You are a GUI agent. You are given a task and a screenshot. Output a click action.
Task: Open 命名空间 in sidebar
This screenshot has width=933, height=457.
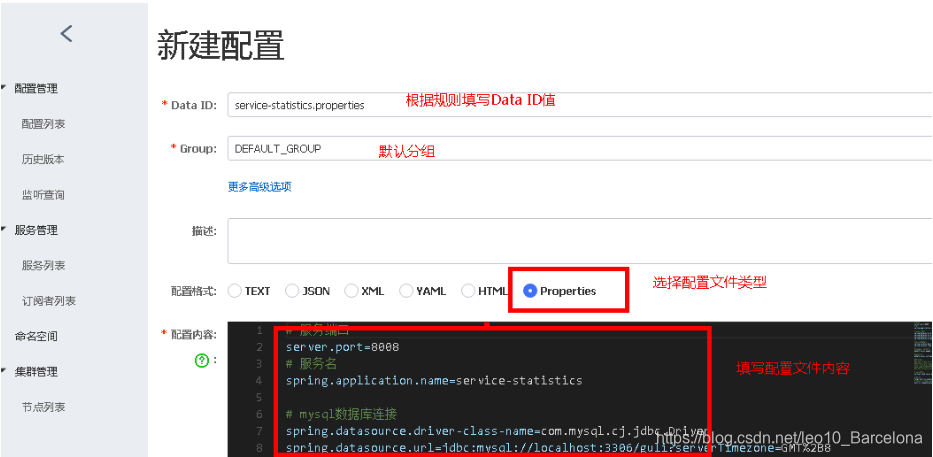[36, 336]
